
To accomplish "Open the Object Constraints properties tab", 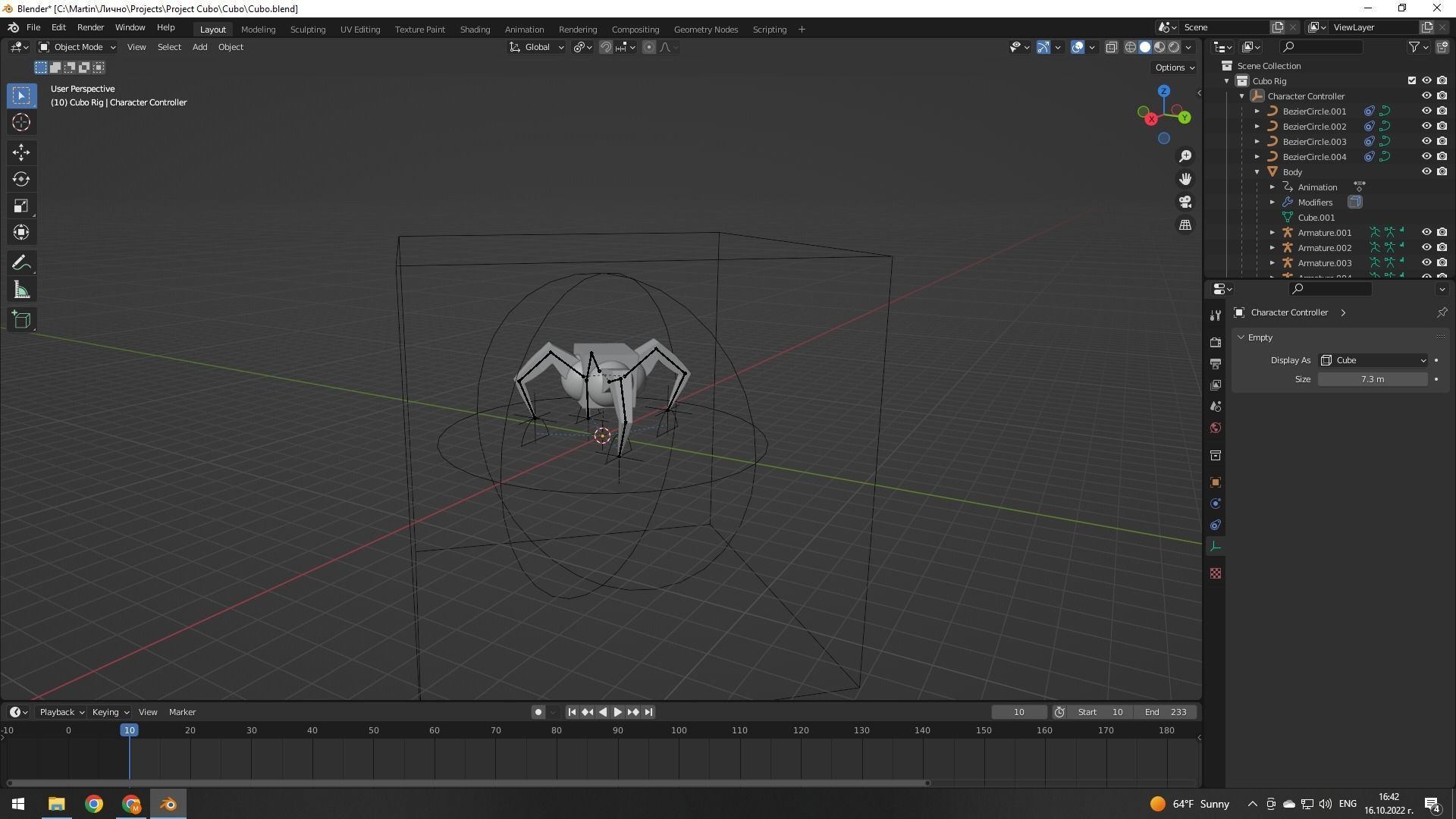I will pyautogui.click(x=1216, y=525).
